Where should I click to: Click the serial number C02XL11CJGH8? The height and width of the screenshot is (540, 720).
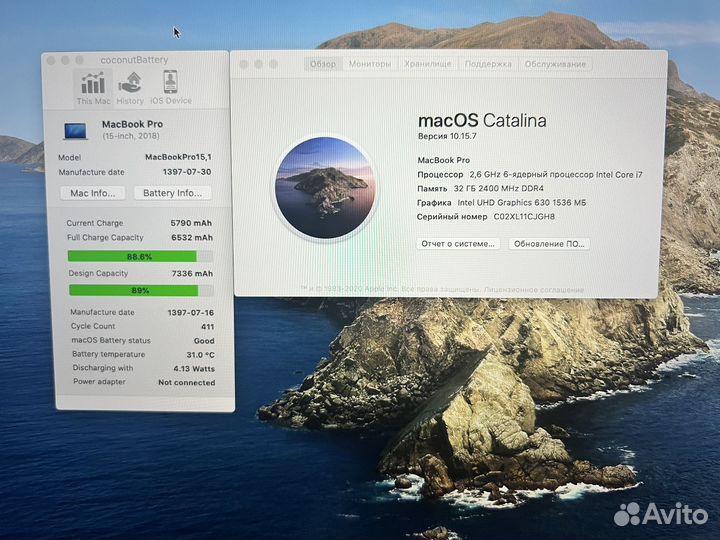tap(524, 217)
